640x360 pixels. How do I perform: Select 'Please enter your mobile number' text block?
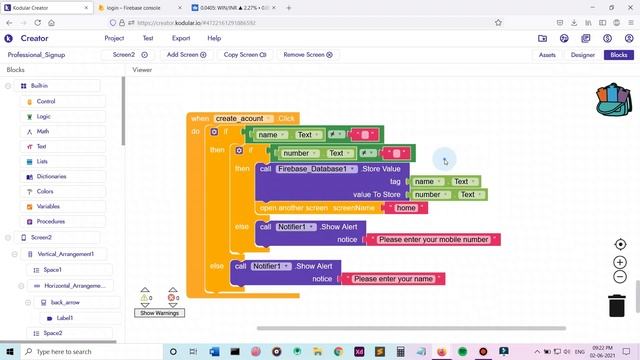click(433, 240)
